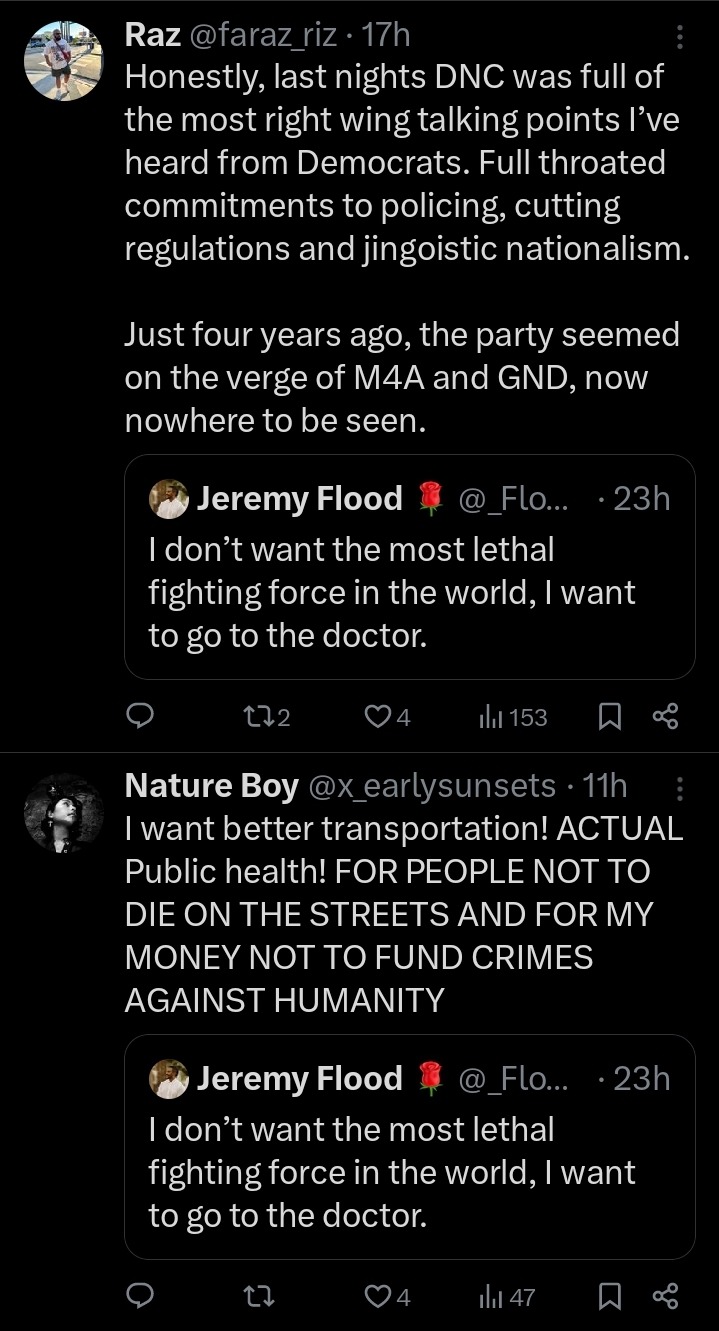Retweet Nature Boy's post
The width and height of the screenshot is (719, 1331).
pyautogui.click(x=256, y=1297)
